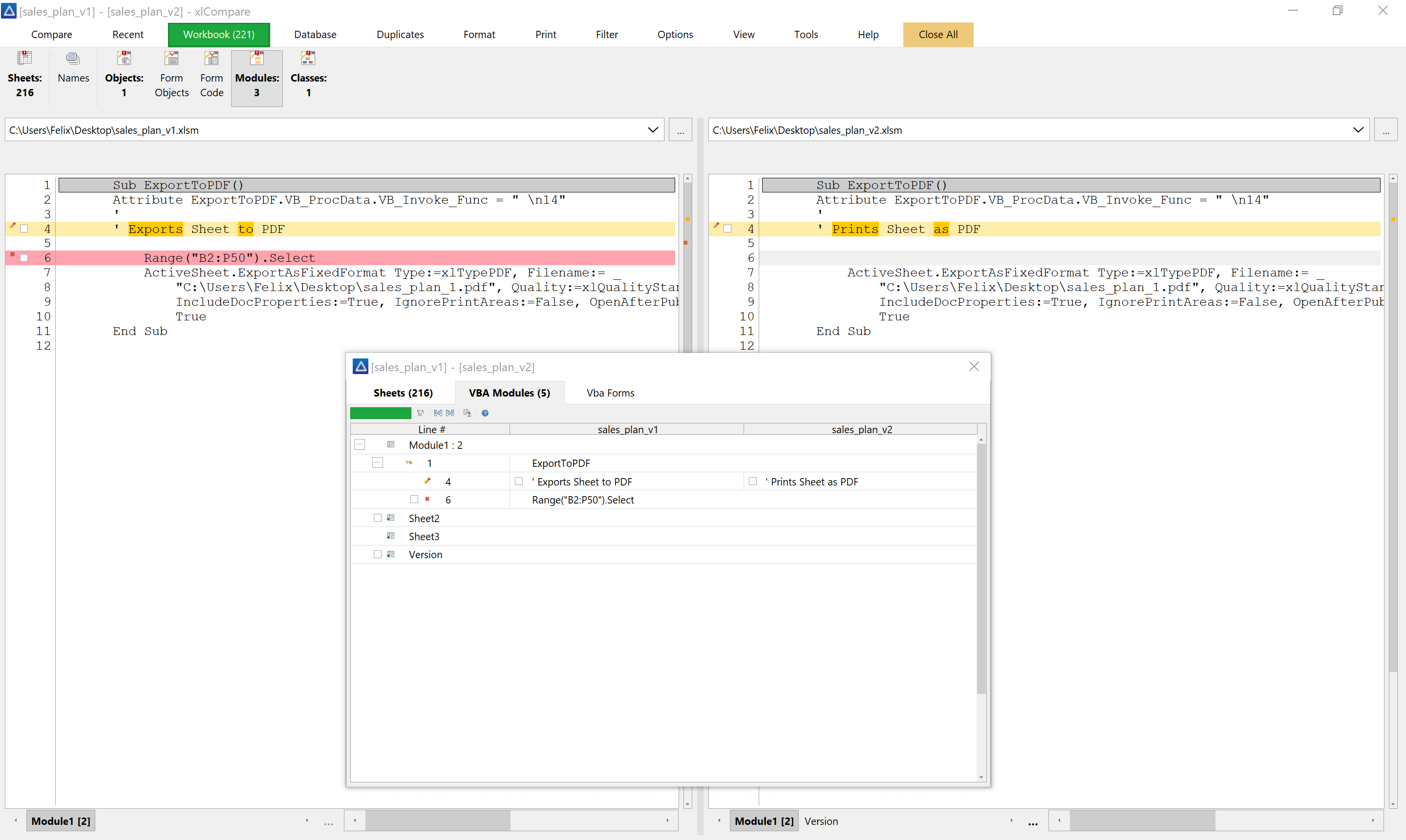Image resolution: width=1406 pixels, height=840 pixels.
Task: Collapse the Module1 : 2 tree node
Action: point(360,445)
